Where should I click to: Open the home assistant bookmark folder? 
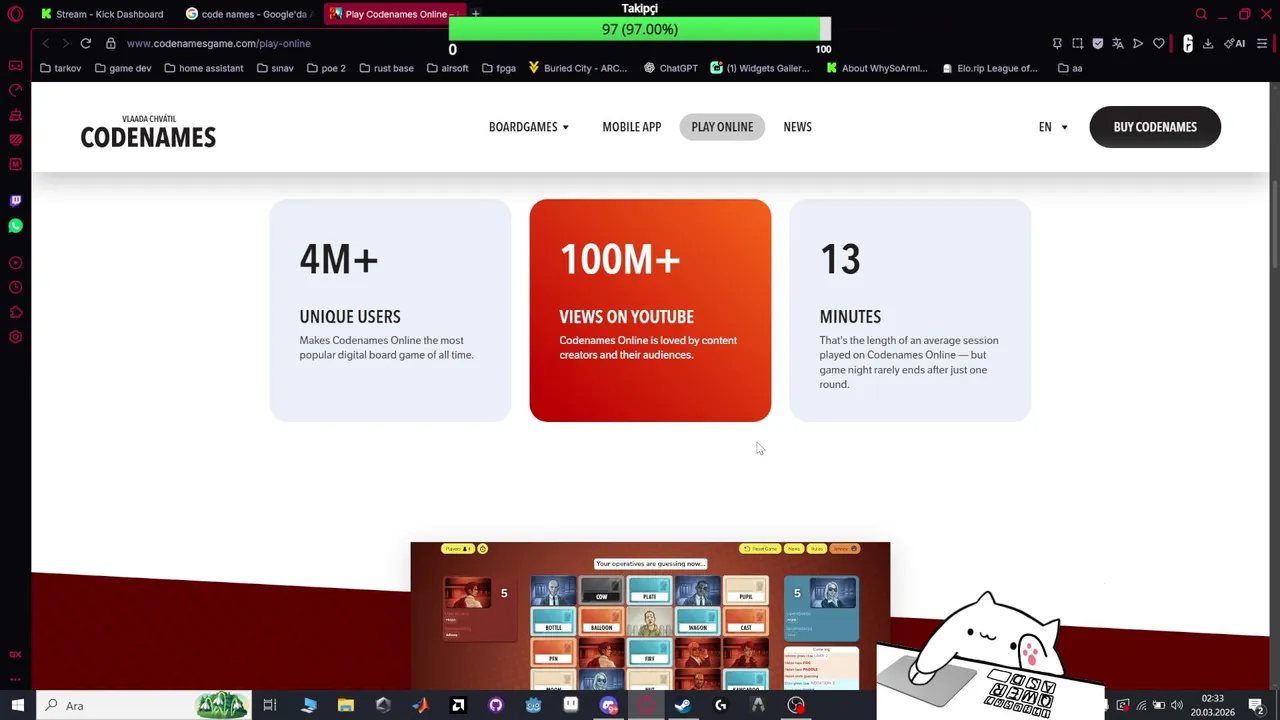point(203,68)
